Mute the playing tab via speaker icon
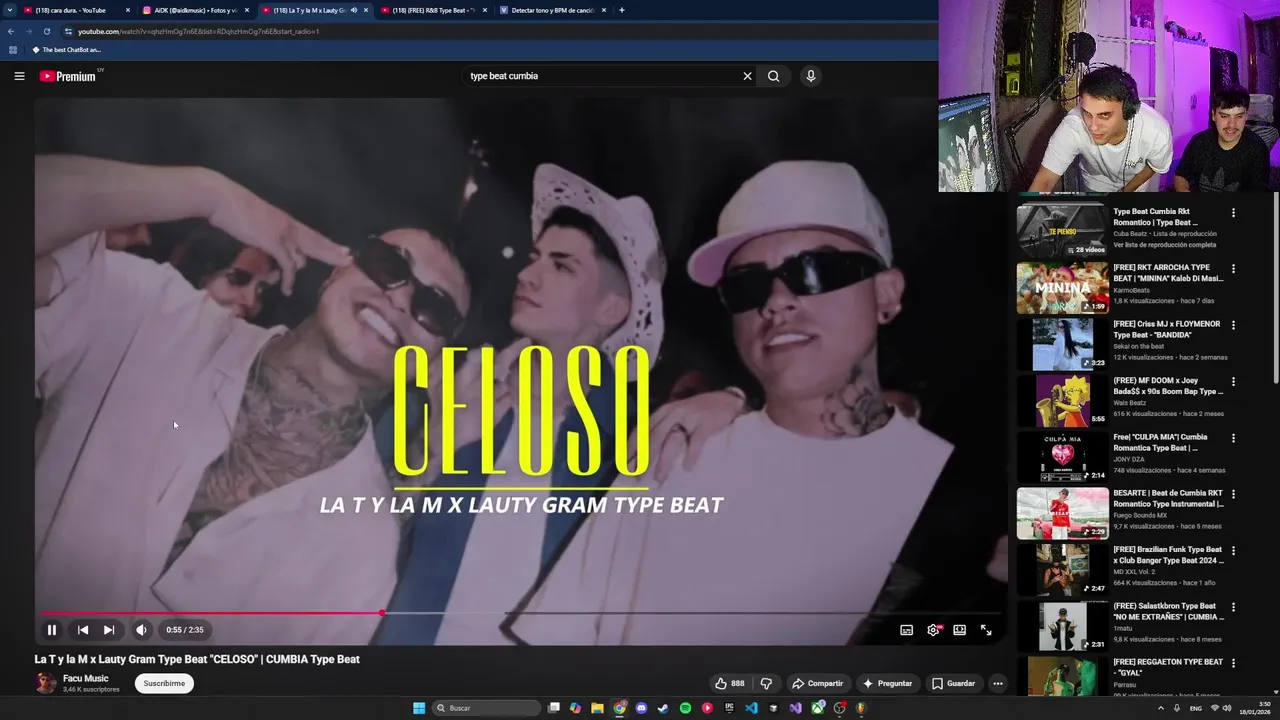1280x720 pixels. [354, 10]
